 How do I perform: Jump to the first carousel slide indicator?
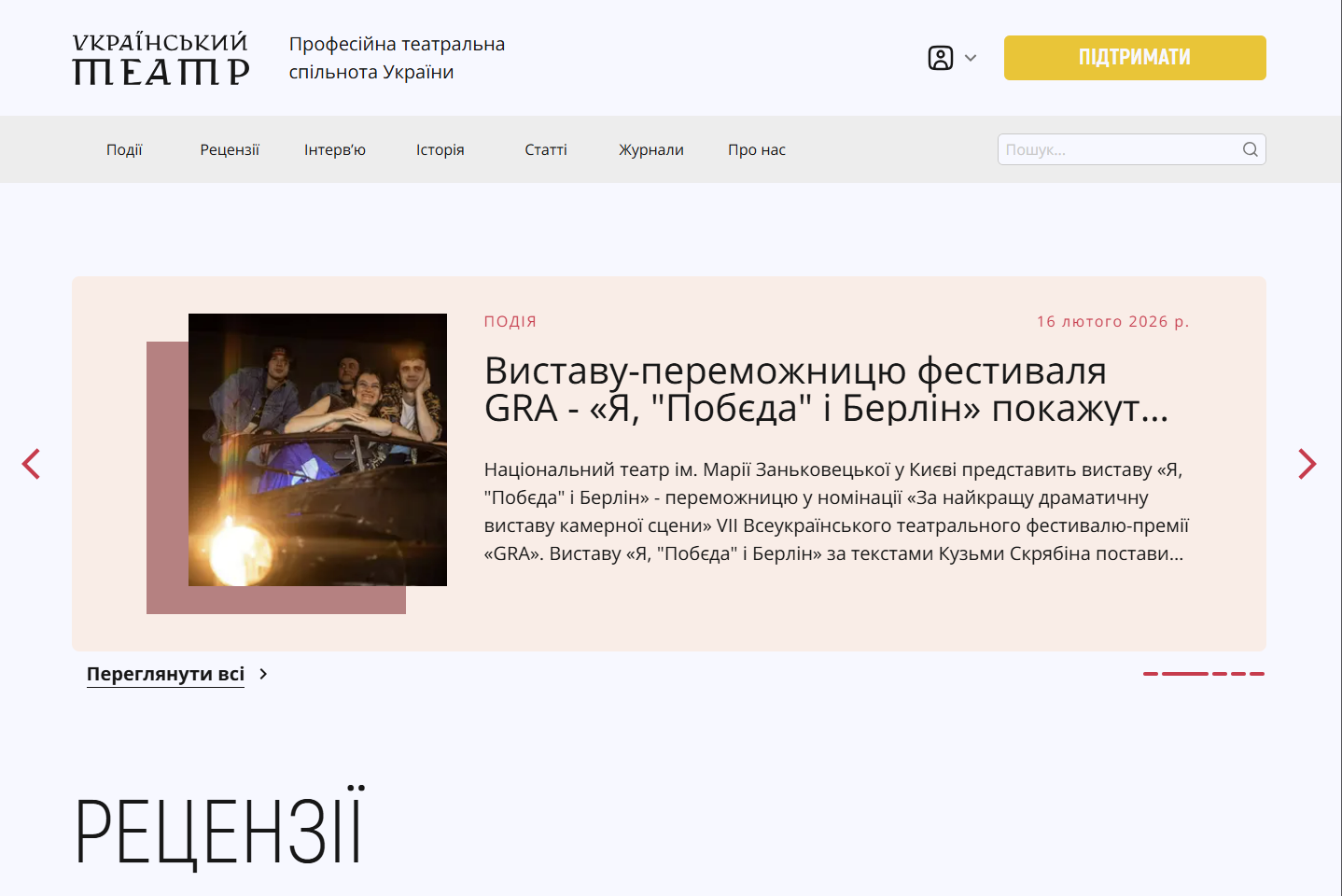(x=1151, y=673)
